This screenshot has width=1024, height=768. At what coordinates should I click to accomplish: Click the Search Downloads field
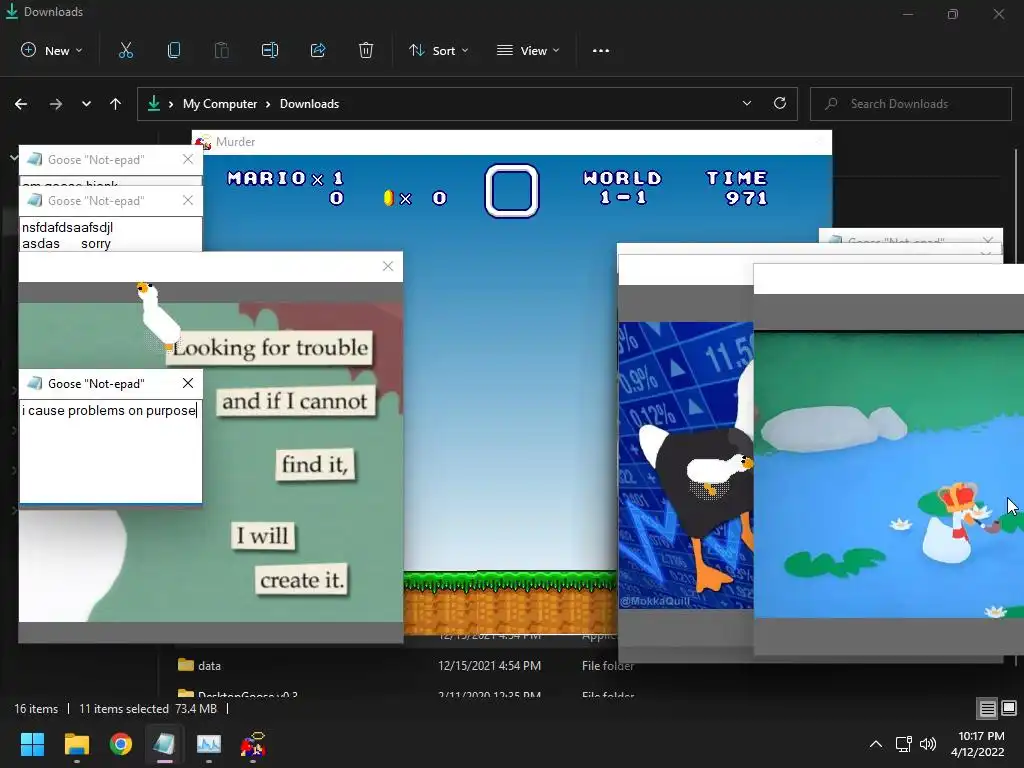(910, 104)
